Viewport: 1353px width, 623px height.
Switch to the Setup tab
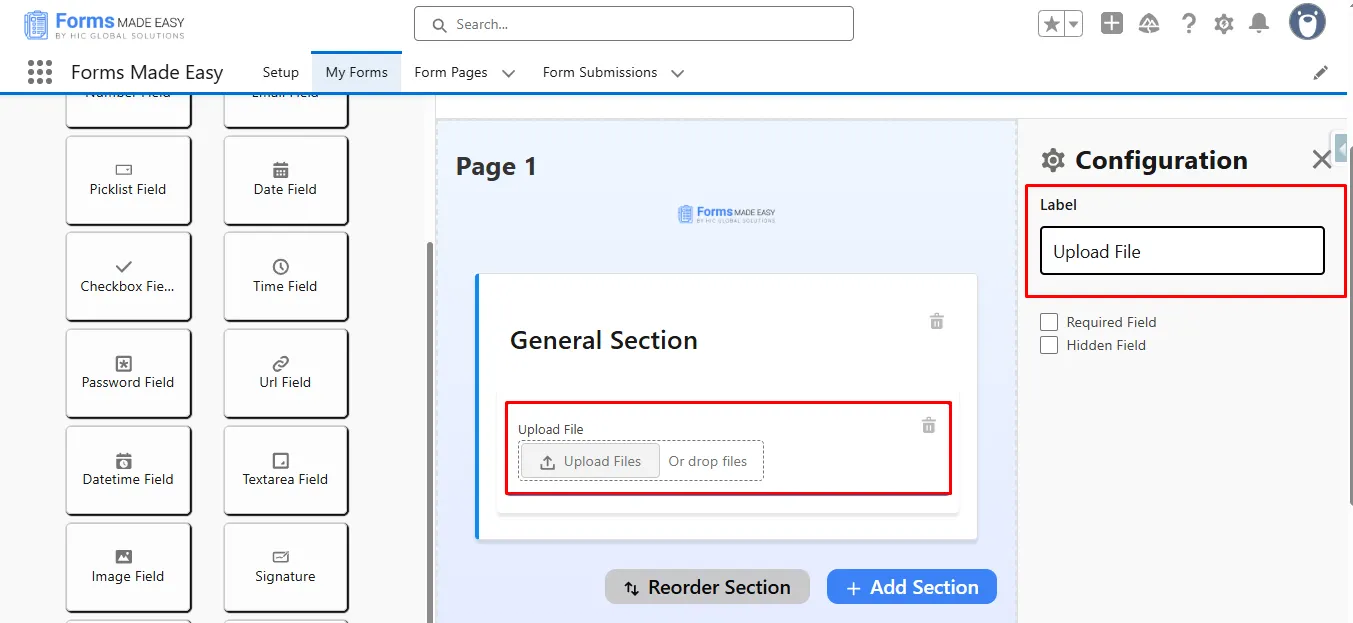pyautogui.click(x=281, y=72)
